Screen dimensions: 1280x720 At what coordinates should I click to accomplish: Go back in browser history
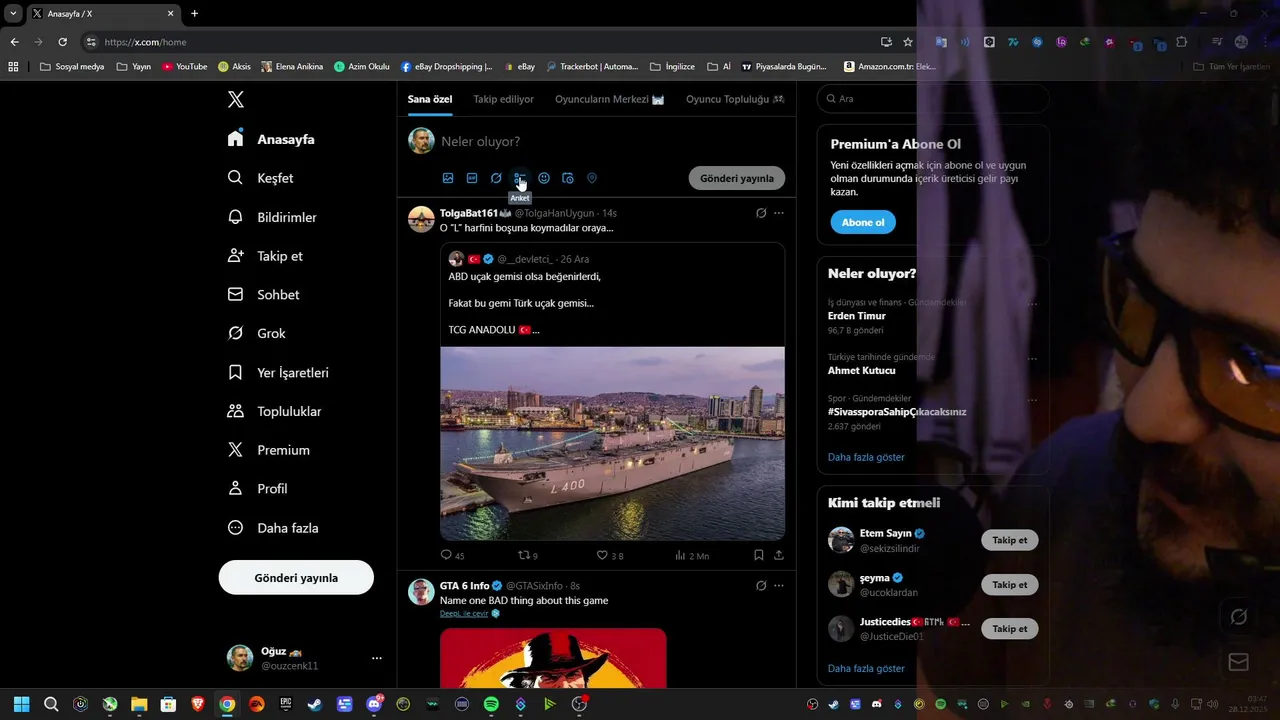pos(14,42)
